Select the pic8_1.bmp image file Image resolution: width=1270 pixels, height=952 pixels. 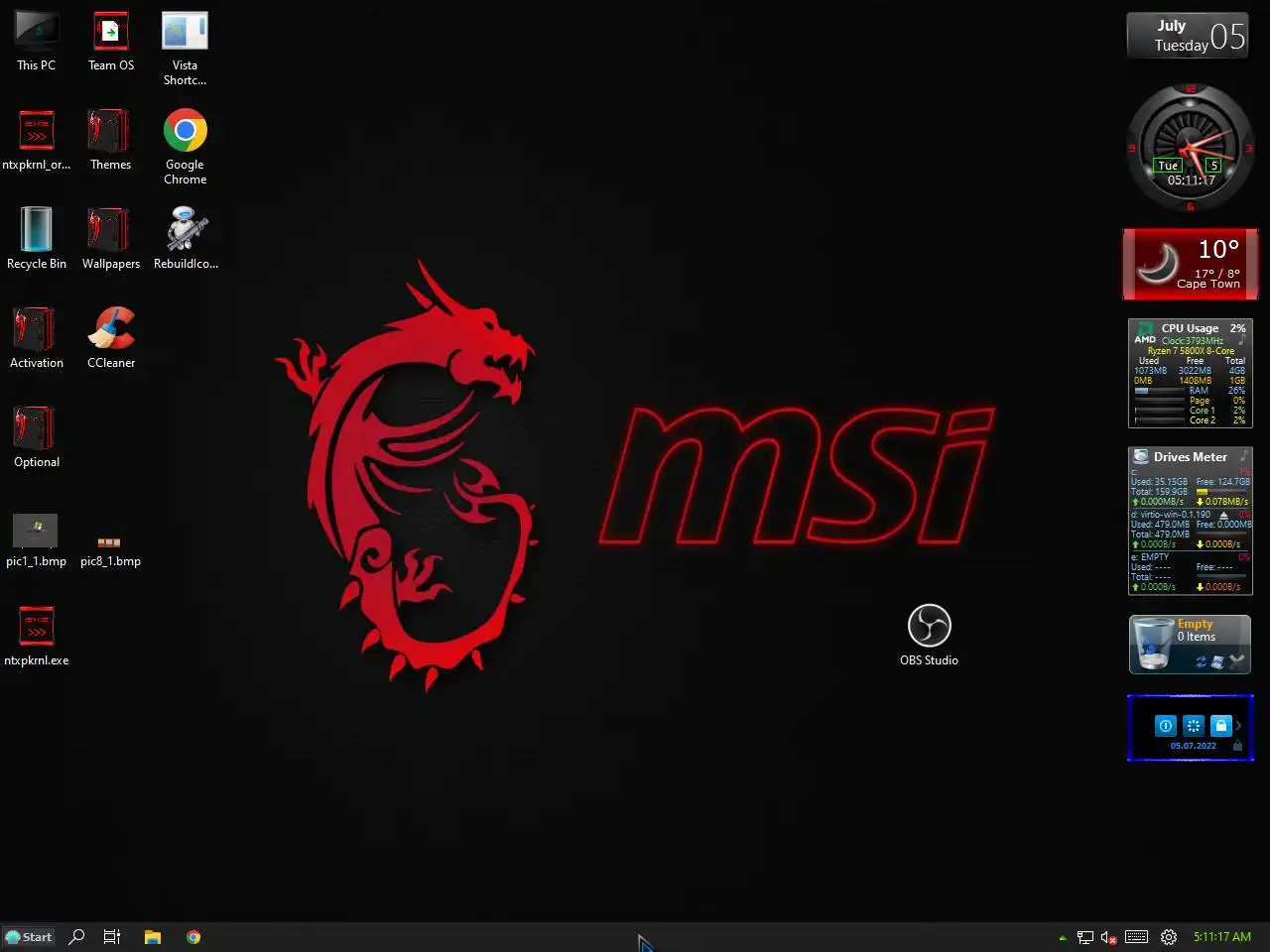(x=110, y=550)
